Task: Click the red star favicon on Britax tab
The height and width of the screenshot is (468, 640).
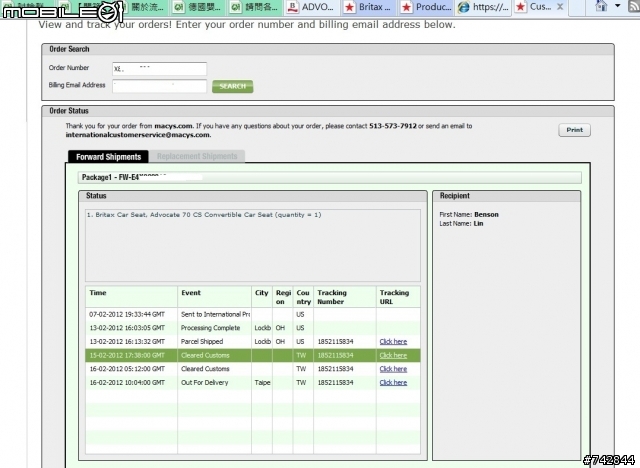Action: 349,7
